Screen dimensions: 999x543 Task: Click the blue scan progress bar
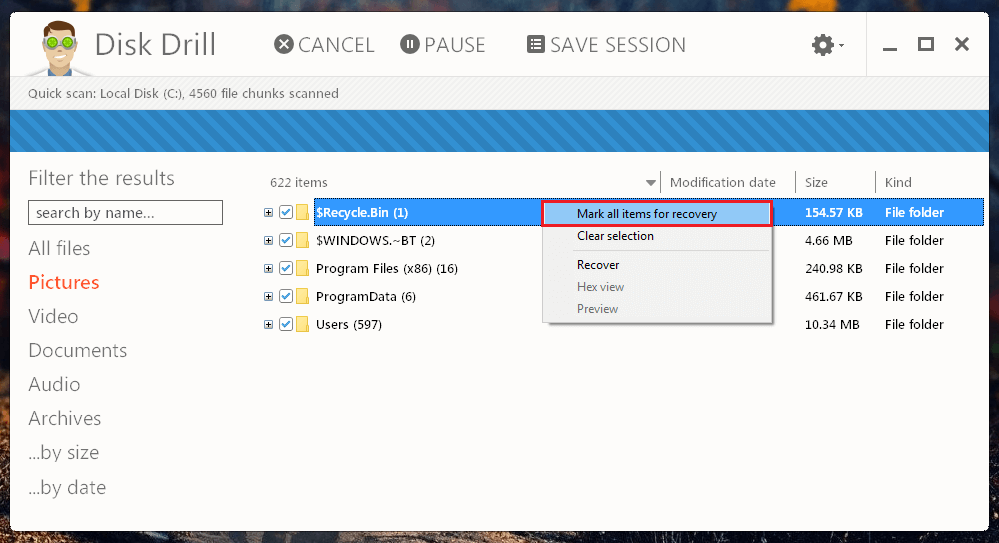[498, 131]
